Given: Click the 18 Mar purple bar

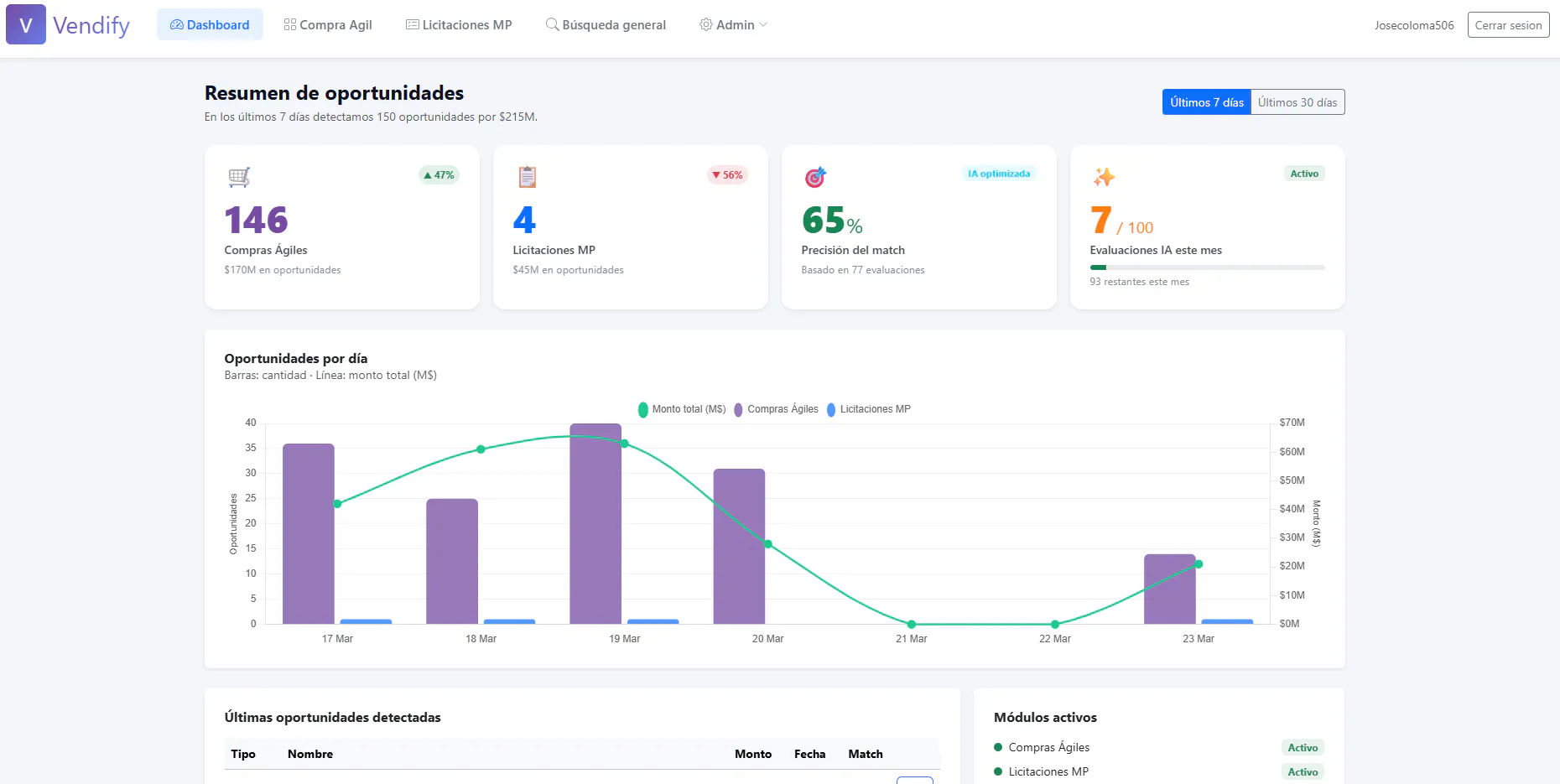Looking at the screenshot, I should [452, 561].
